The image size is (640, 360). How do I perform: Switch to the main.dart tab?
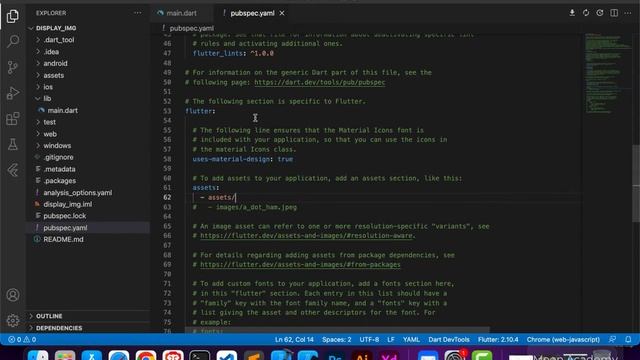(182, 13)
